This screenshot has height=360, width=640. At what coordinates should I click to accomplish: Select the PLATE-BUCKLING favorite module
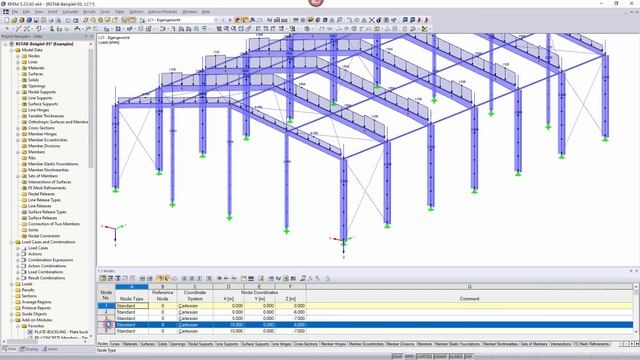pos(61,332)
